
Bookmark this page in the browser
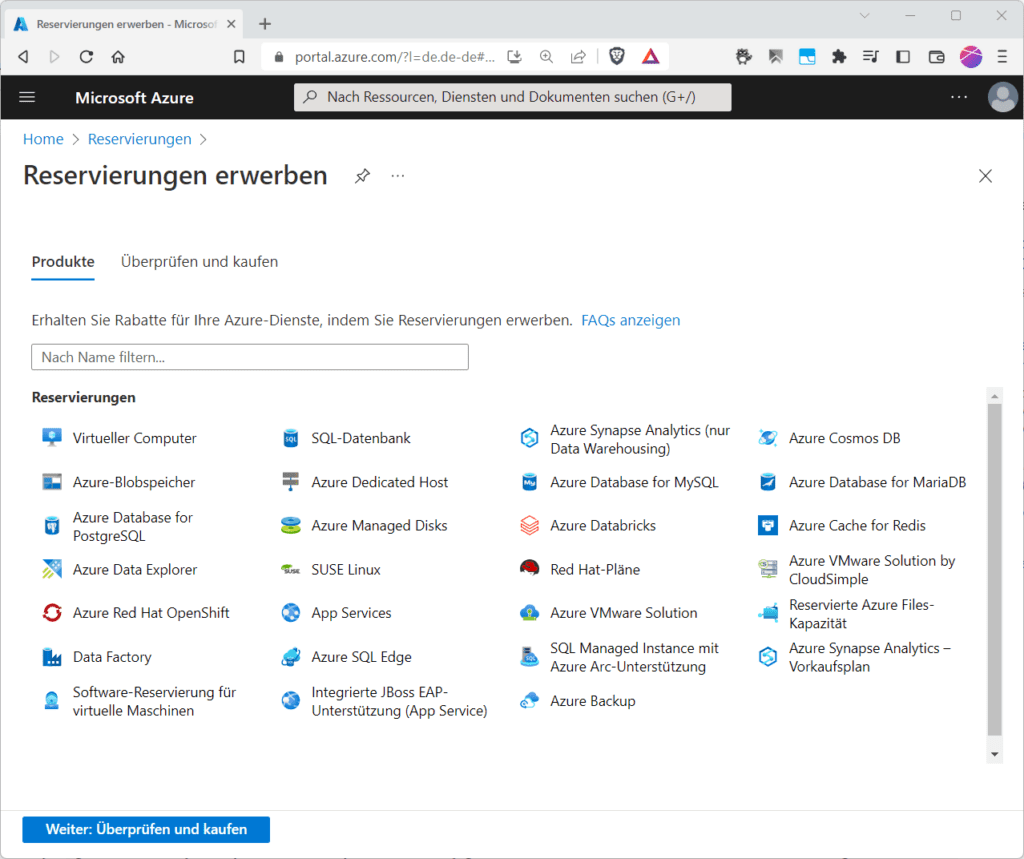coord(239,57)
